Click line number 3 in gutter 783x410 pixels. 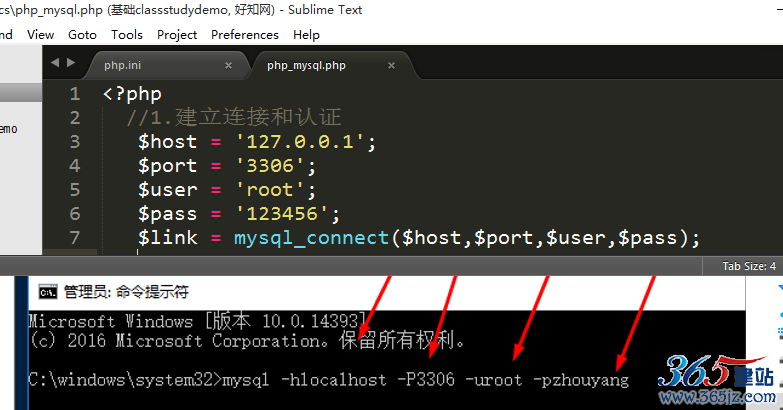[x=75, y=142]
